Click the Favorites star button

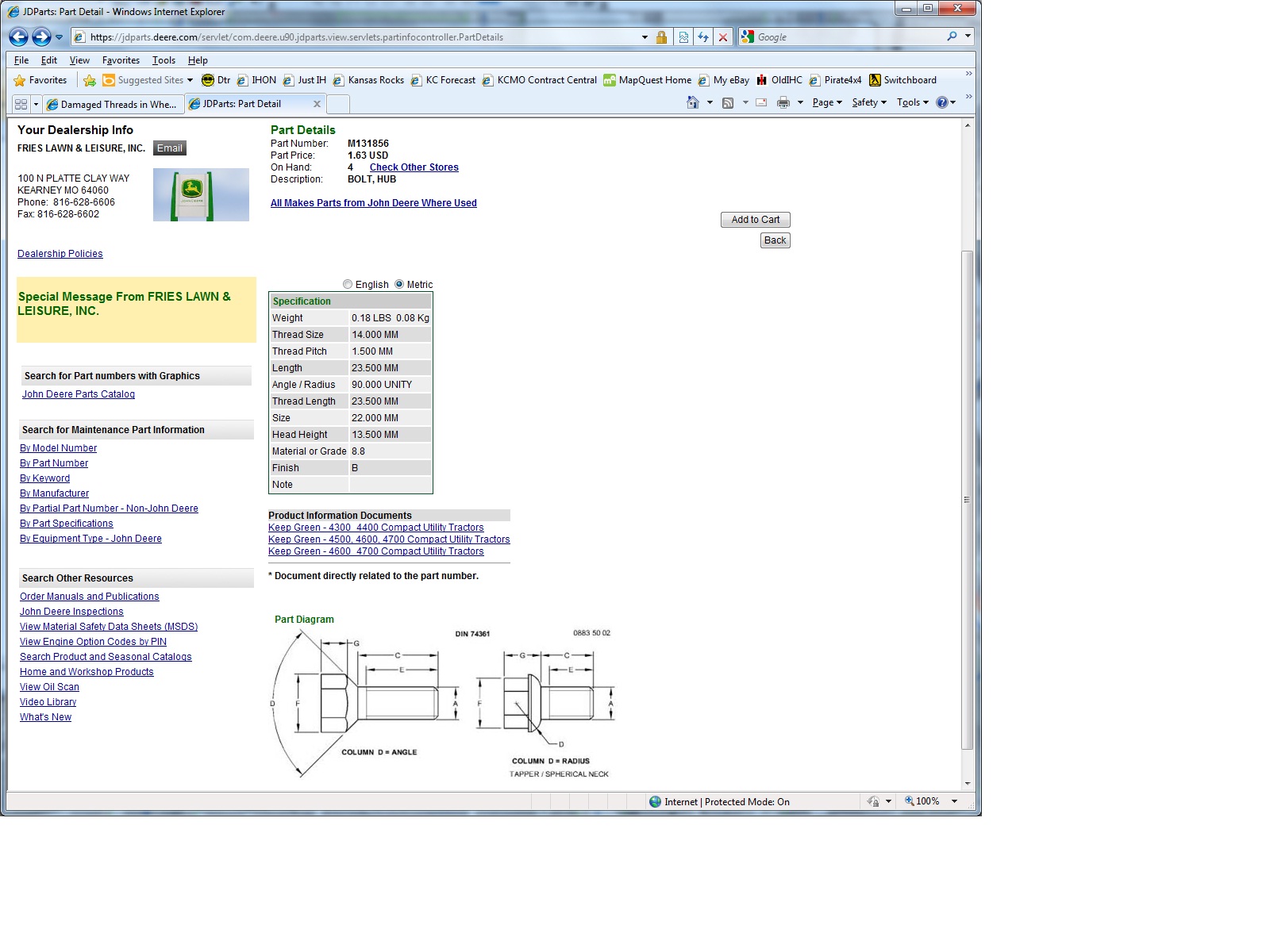coord(40,80)
